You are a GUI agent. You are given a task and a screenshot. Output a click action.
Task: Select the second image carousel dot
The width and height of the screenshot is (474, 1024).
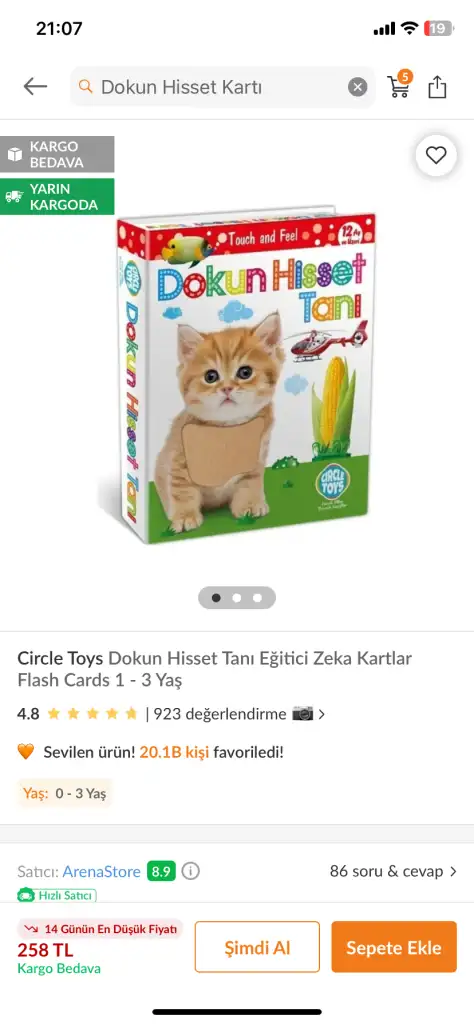(237, 598)
